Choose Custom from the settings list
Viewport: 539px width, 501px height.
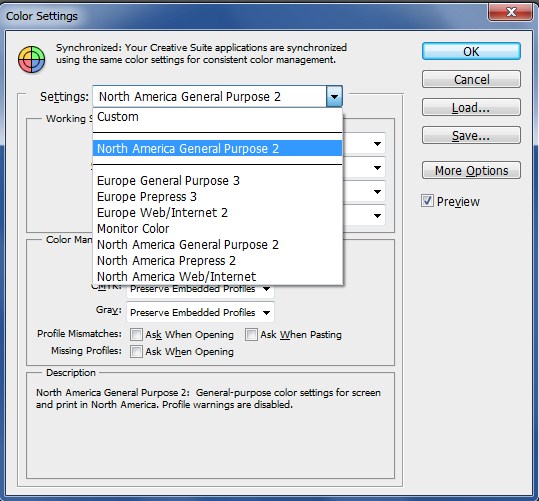pyautogui.click(x=218, y=117)
